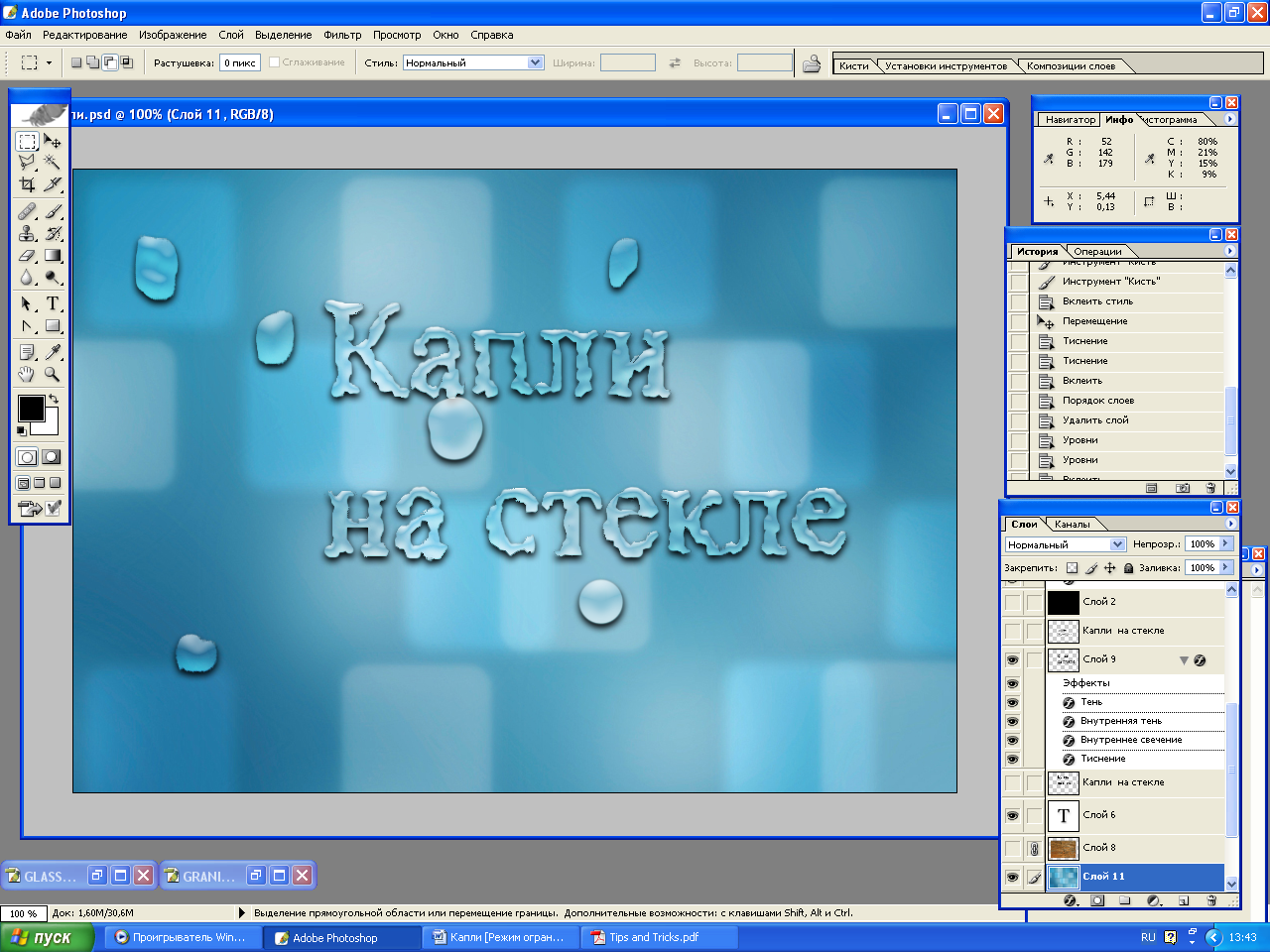This screenshot has width=1270, height=952.
Task: Reset to default black and white colors
Action: coord(22,431)
